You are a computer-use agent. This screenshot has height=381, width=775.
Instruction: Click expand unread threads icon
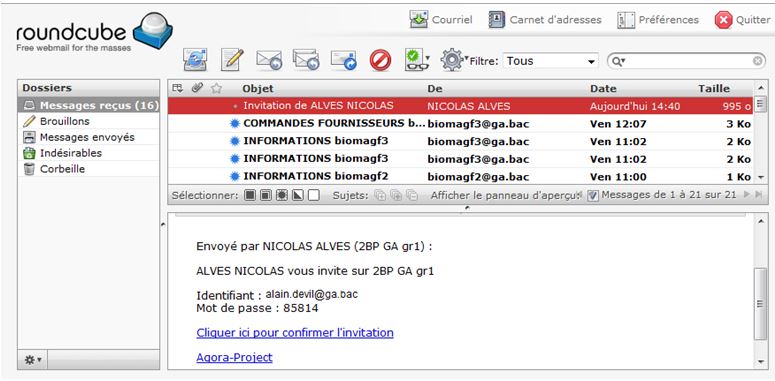[396, 195]
